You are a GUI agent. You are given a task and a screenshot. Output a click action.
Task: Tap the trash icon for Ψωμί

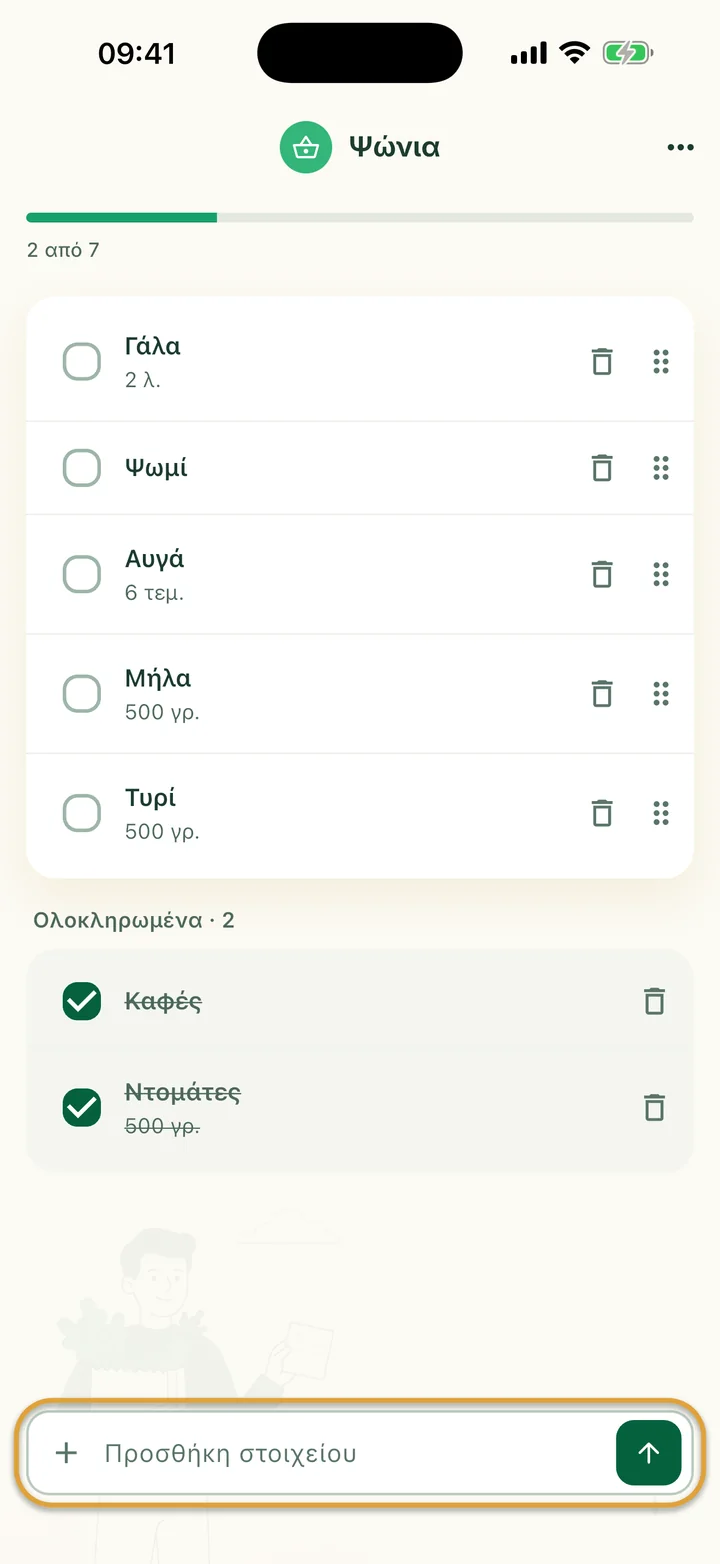point(602,467)
